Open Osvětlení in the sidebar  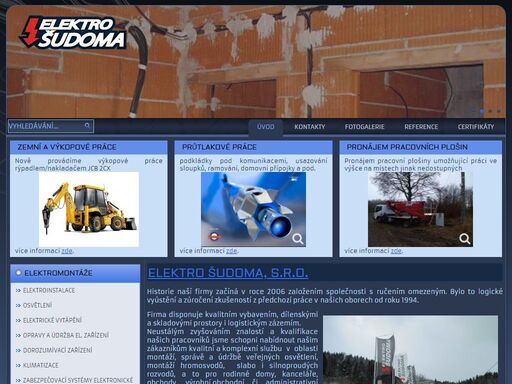coord(37,305)
